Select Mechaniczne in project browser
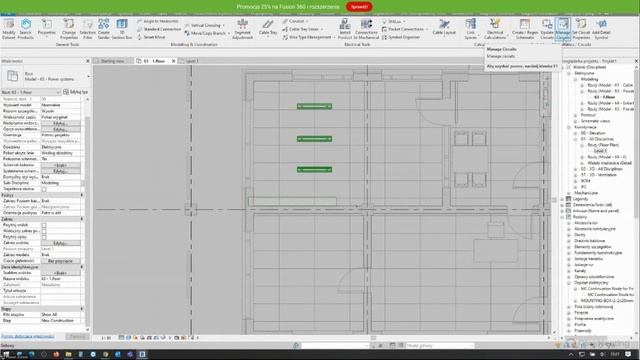 [586, 193]
